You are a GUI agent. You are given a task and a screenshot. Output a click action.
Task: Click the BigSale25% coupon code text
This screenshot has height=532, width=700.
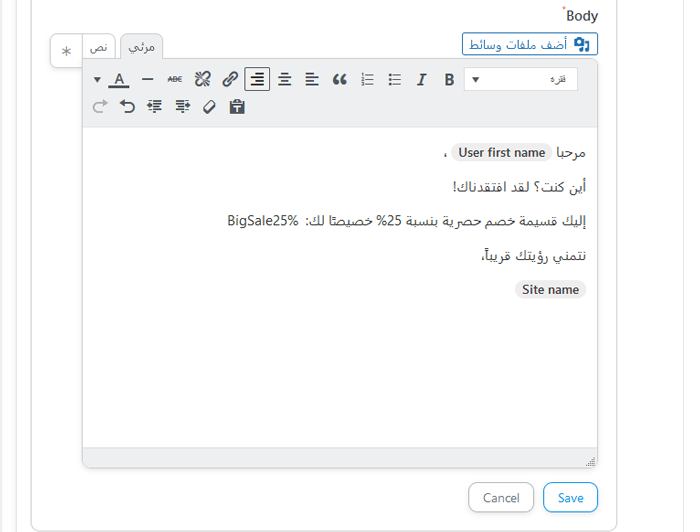(x=262, y=220)
